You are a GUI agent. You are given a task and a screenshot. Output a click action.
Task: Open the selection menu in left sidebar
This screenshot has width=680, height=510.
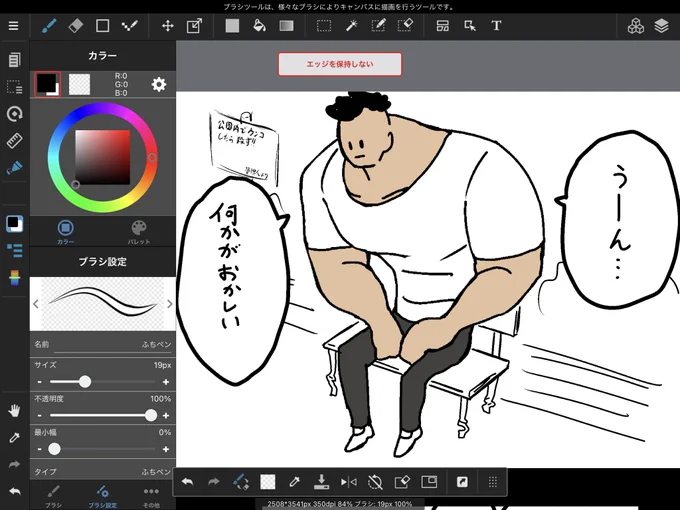(14, 87)
